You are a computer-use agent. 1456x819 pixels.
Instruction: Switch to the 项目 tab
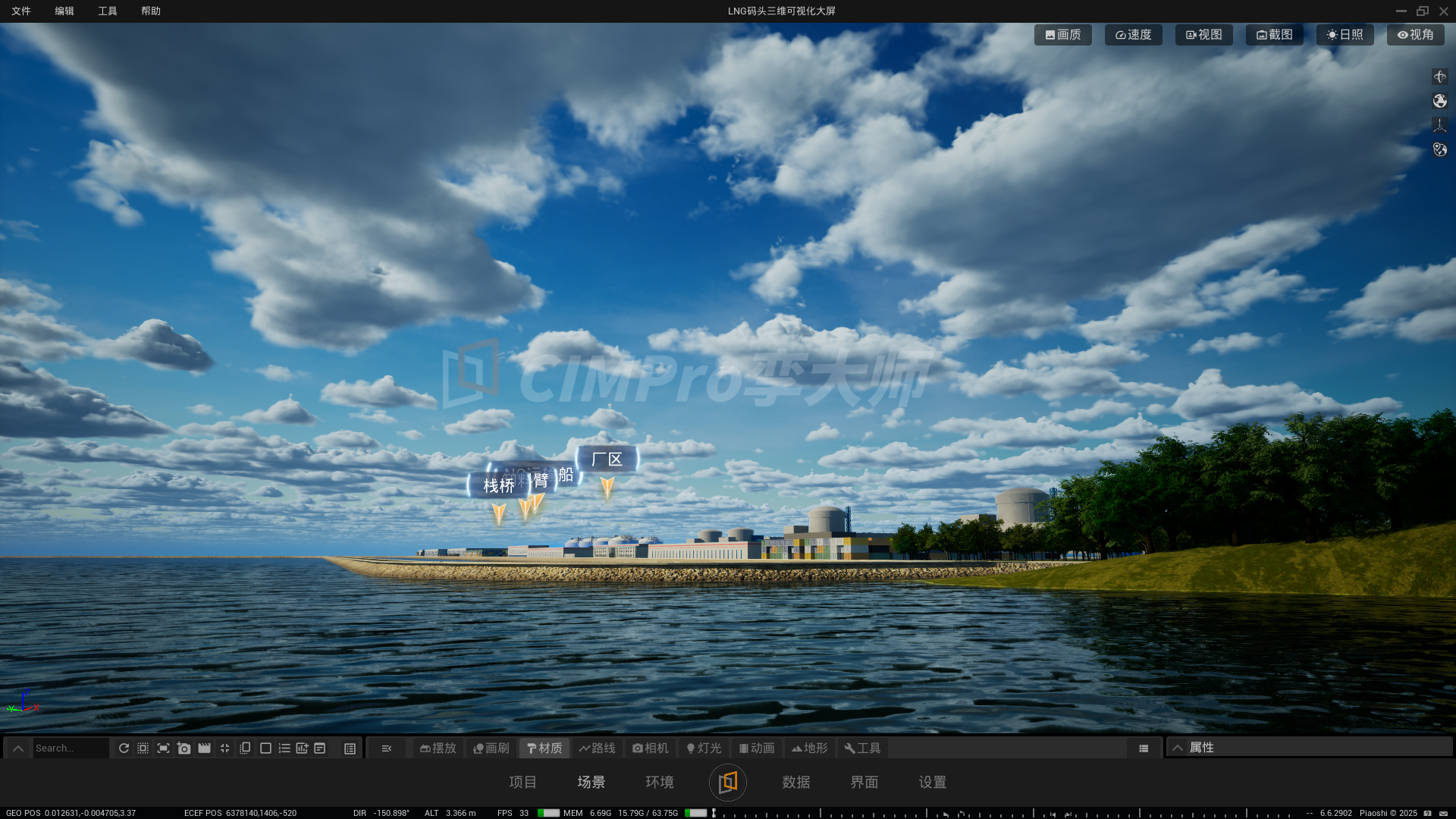point(523,782)
